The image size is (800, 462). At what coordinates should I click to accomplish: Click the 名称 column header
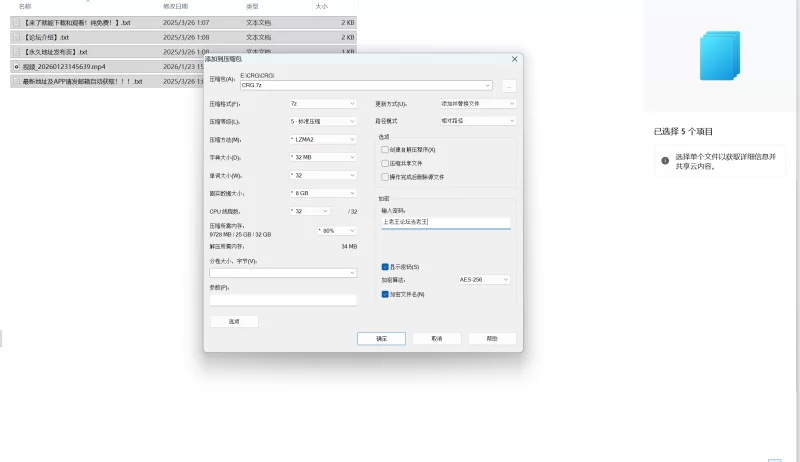click(25, 6)
